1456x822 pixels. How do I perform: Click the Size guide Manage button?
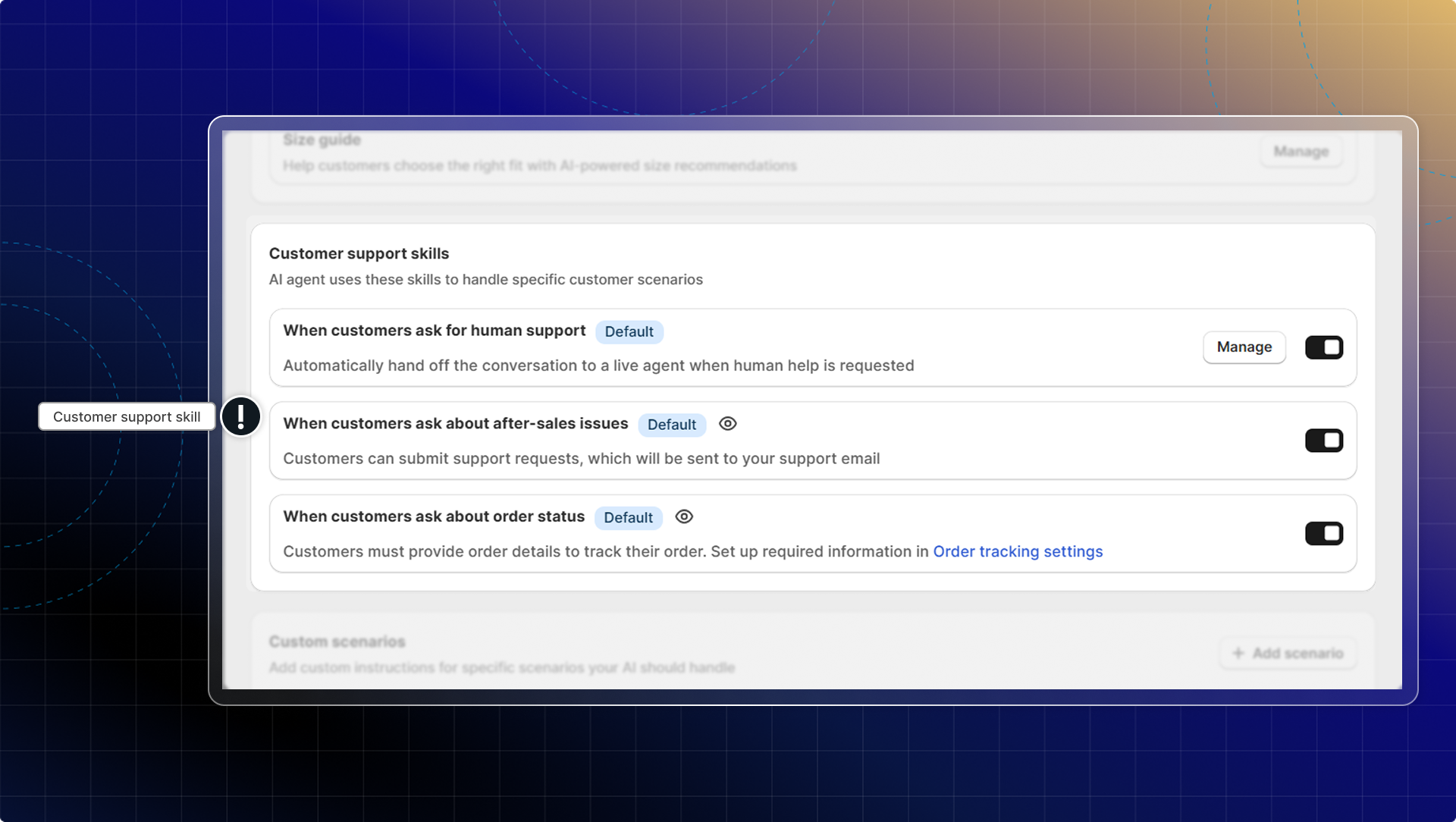click(1301, 152)
